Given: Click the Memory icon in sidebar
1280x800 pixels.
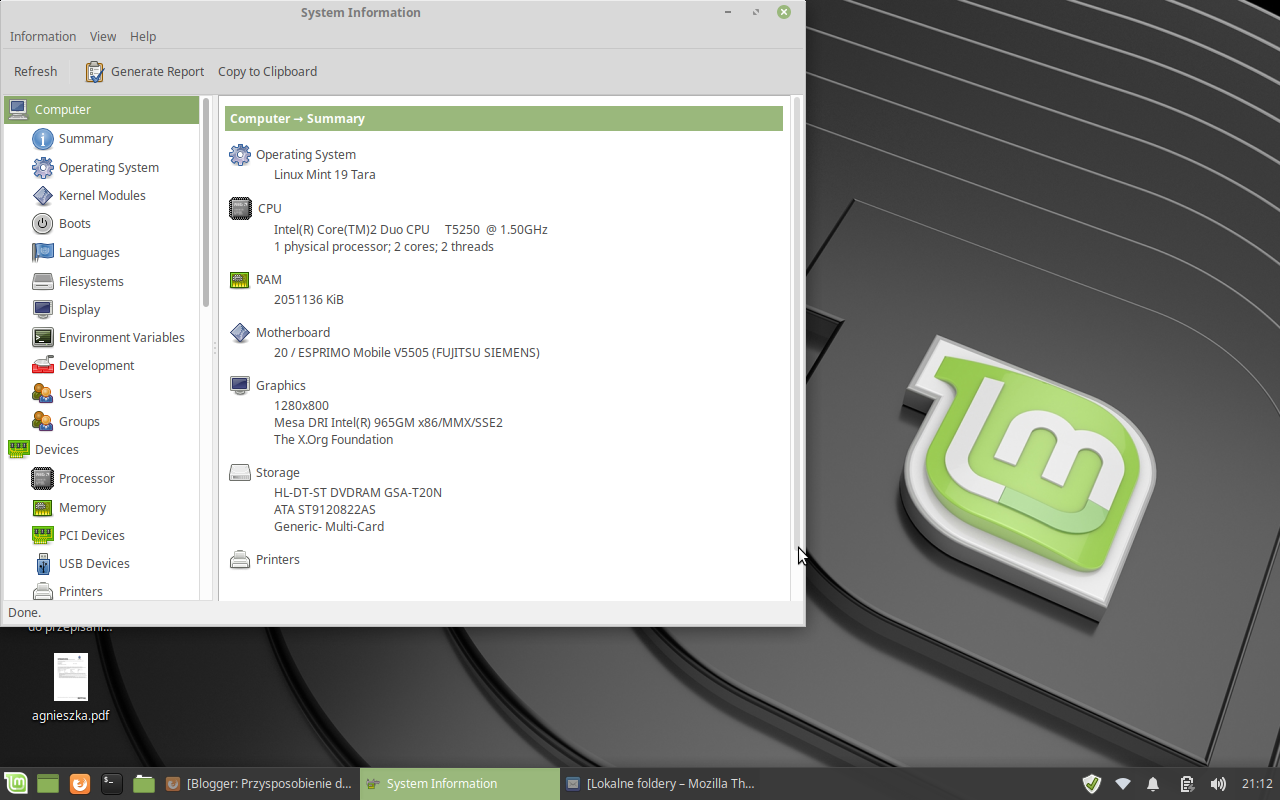Looking at the screenshot, I should [x=42, y=507].
